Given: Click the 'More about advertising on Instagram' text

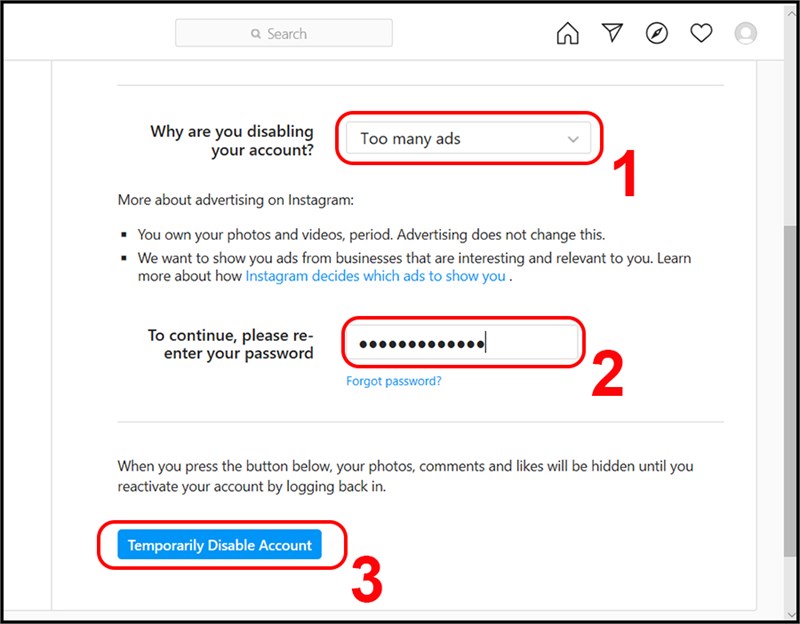Looking at the screenshot, I should [235, 200].
